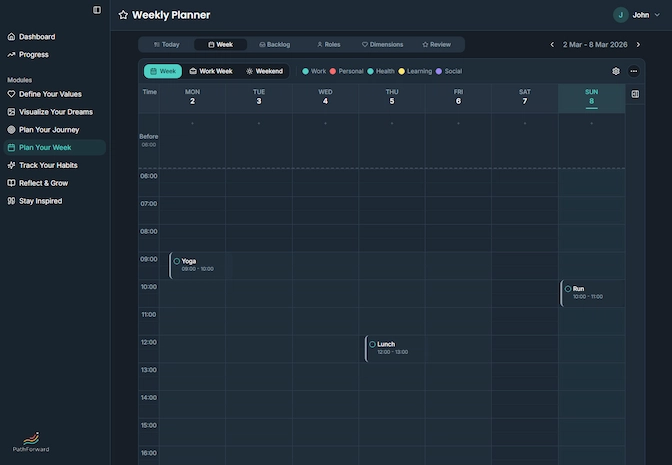Click the PathForward logo

click(x=31, y=442)
